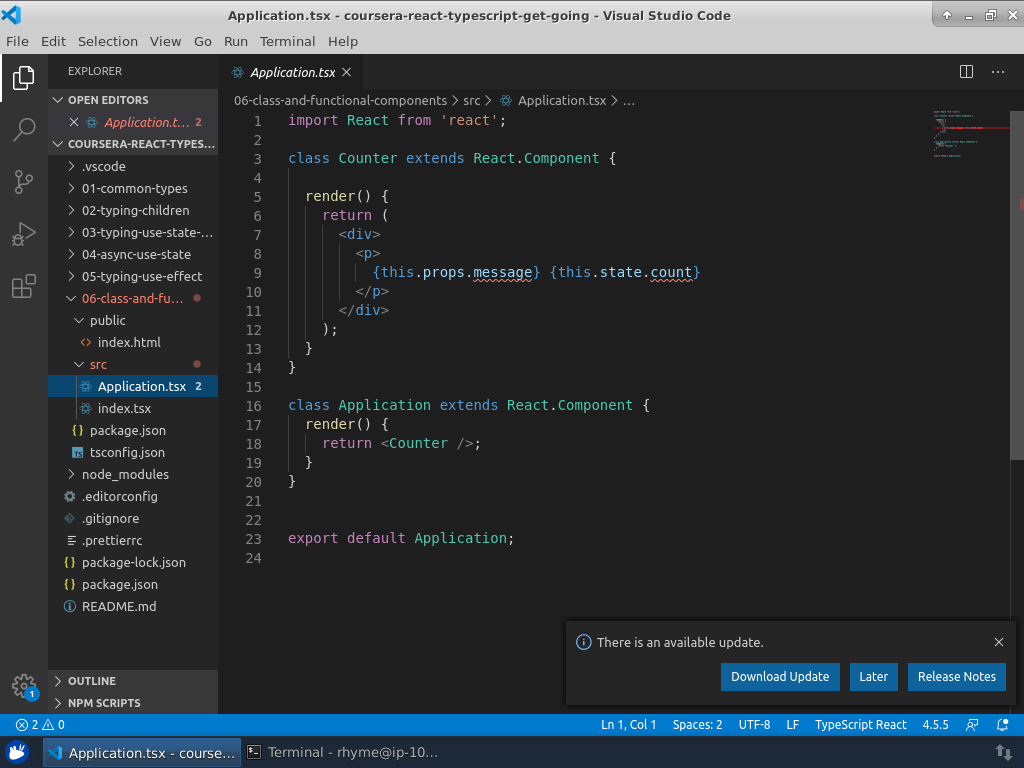
Task: Close the update notification popup
Action: click(x=998, y=642)
